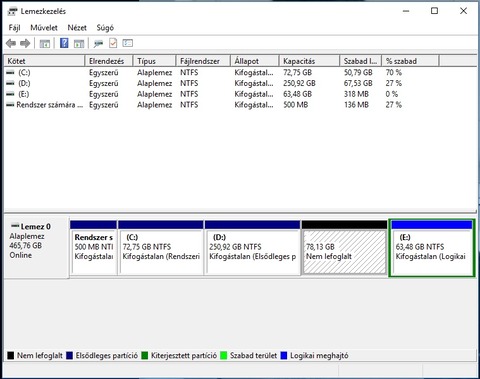Click the Lemez 0 disk header panel

[x=36, y=247]
